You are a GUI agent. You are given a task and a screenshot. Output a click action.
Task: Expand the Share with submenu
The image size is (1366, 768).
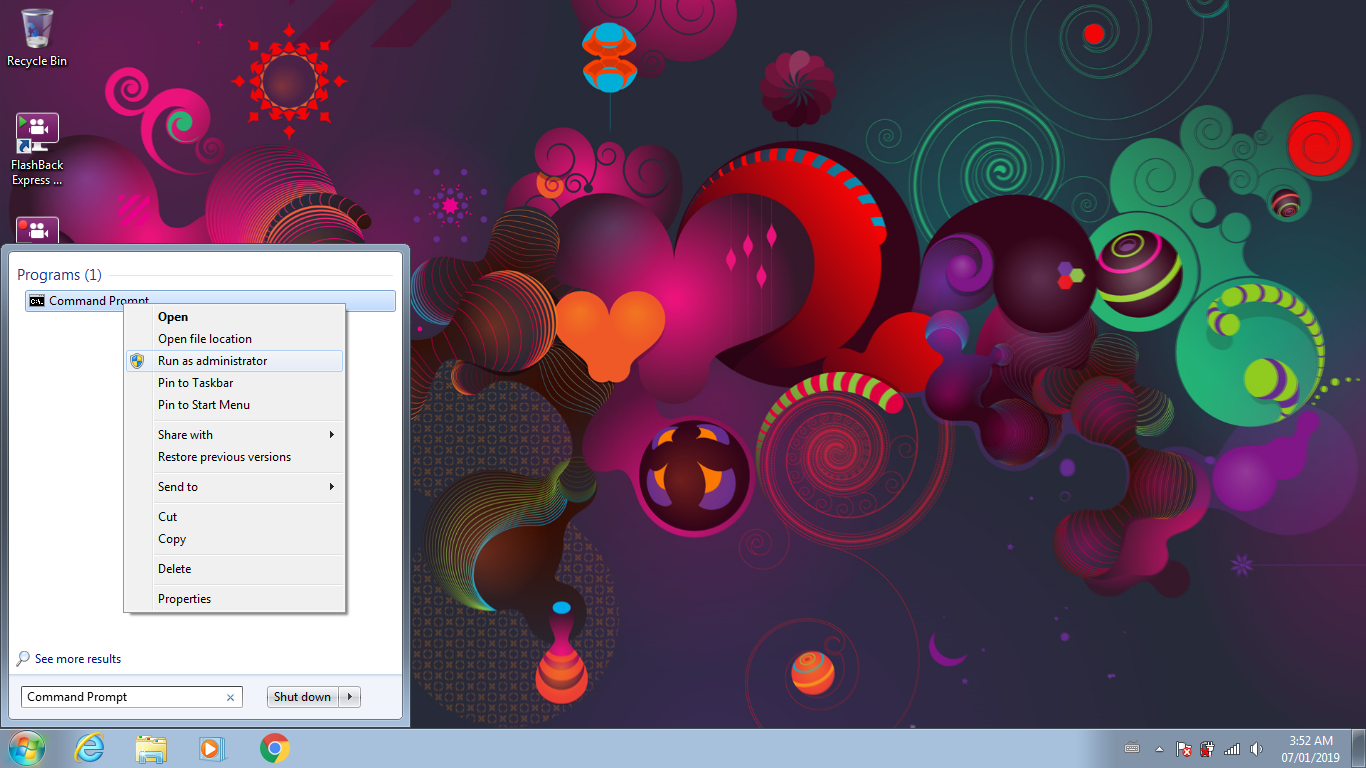pos(235,435)
